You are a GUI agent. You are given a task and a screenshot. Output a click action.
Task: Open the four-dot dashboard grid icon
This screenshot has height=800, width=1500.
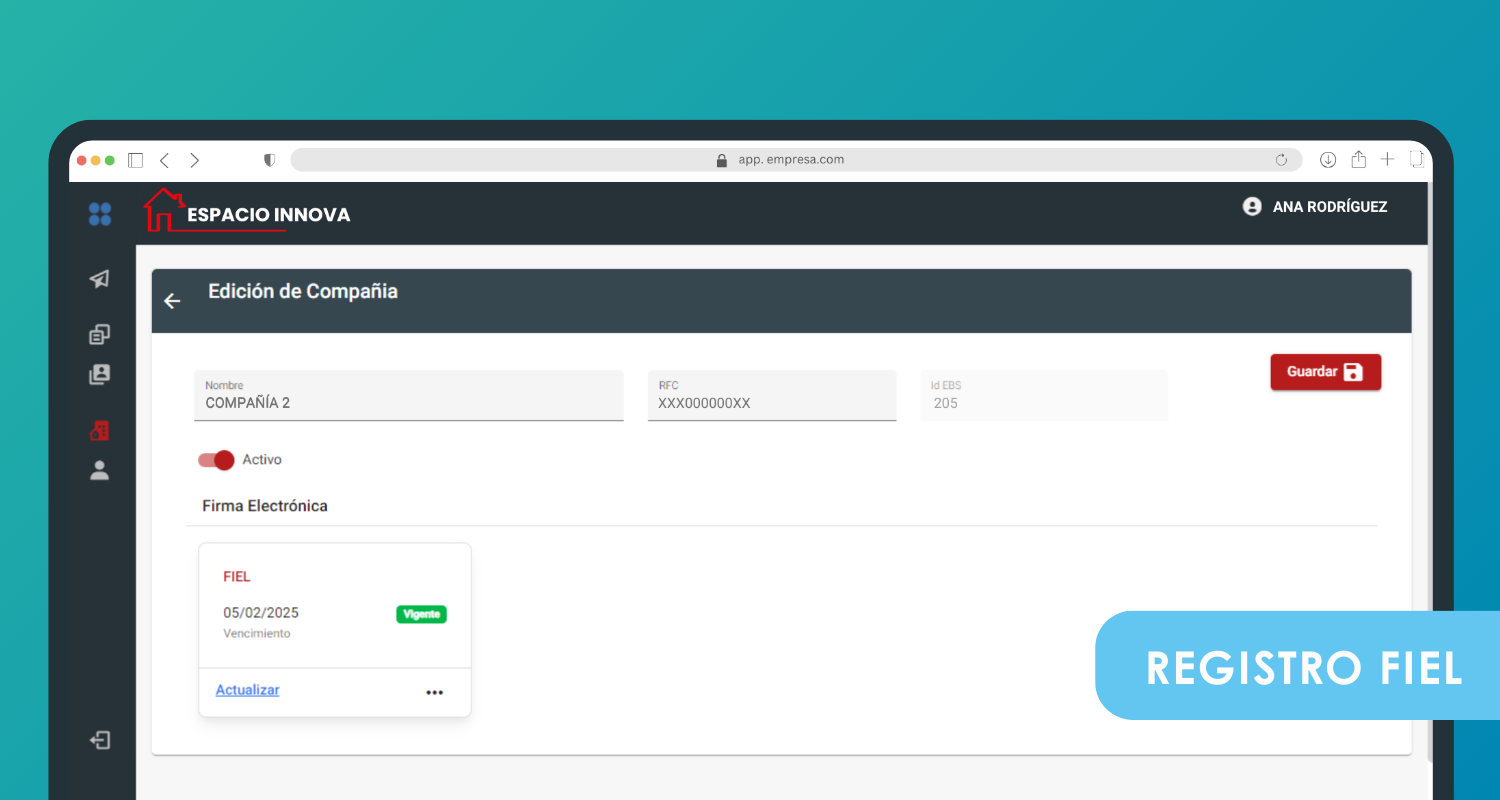pyautogui.click(x=100, y=214)
